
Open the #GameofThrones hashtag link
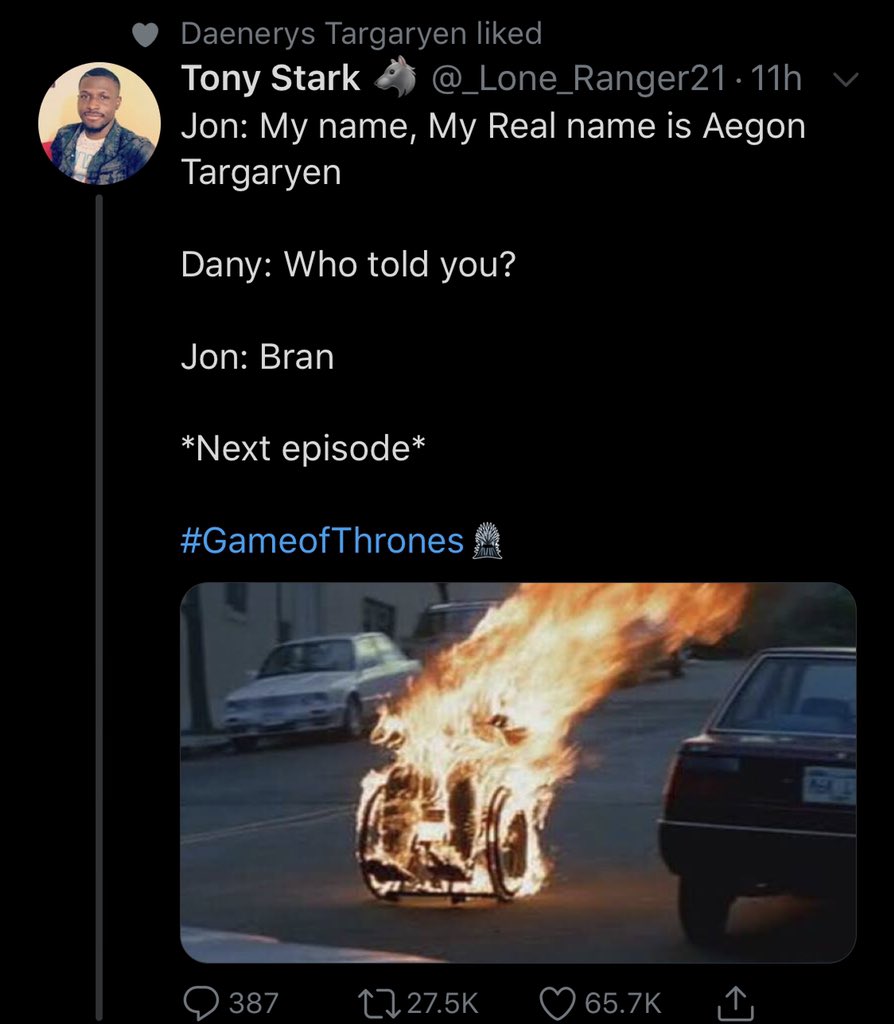[322, 541]
